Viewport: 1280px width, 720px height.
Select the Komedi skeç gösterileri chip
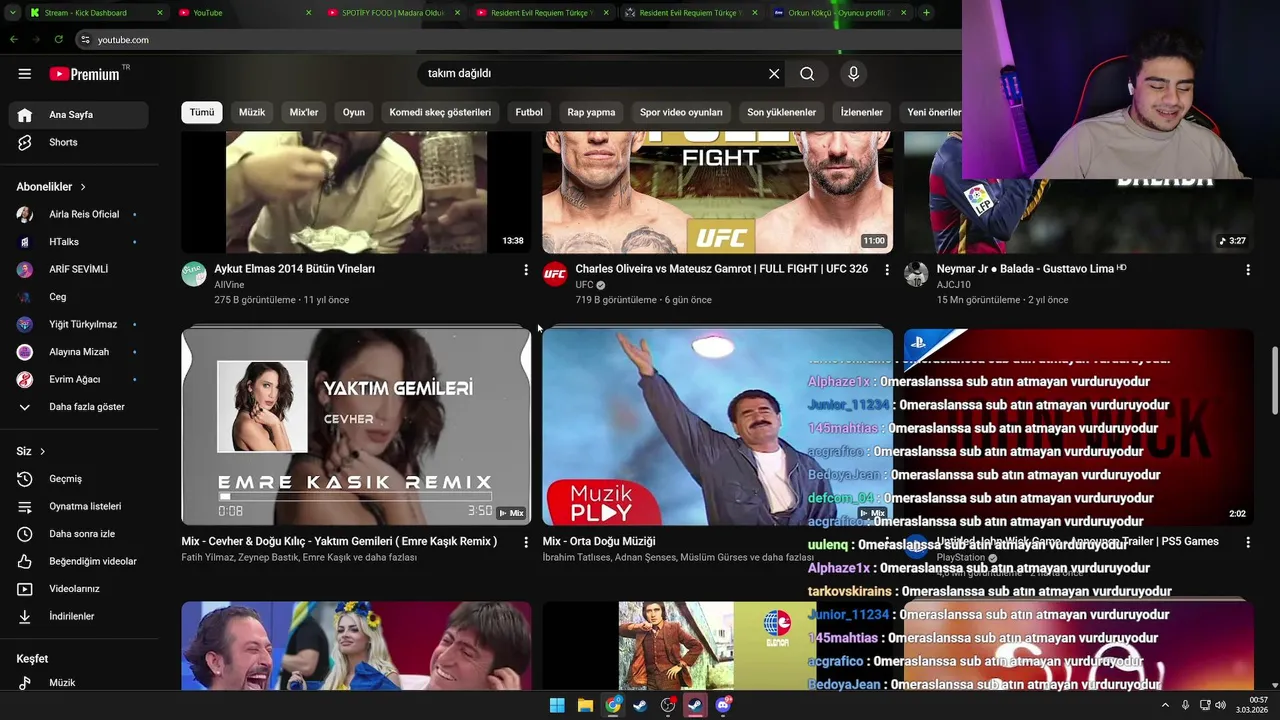[440, 112]
